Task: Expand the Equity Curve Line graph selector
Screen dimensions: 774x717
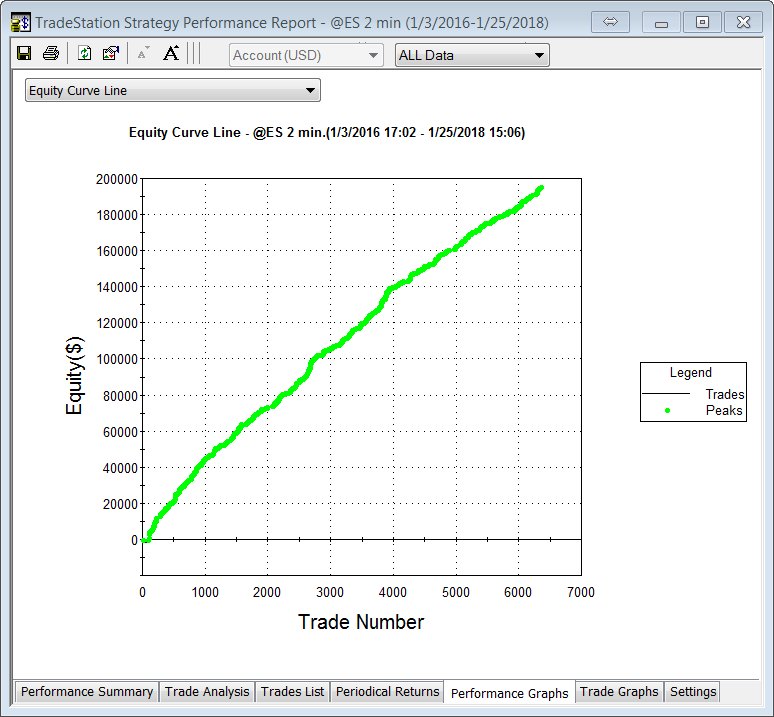Action: (172, 91)
